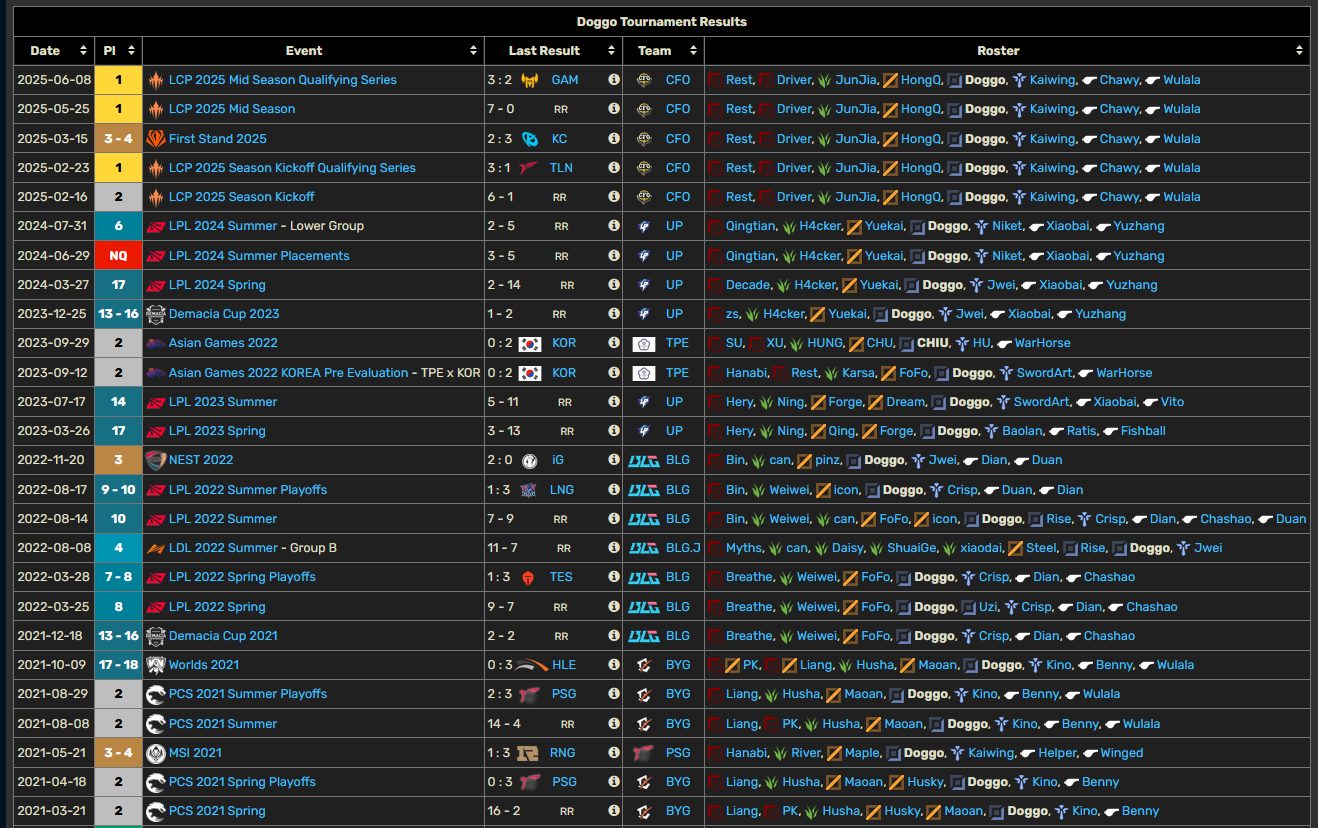Click the LNG team logo icon

pyautogui.click(x=530, y=490)
